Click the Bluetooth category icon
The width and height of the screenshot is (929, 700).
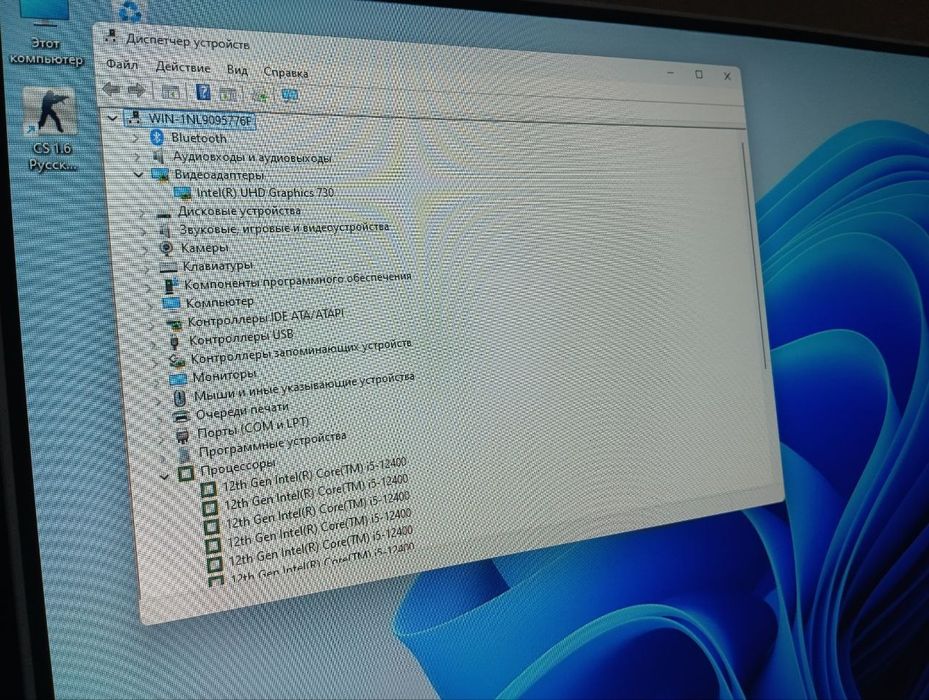pyautogui.click(x=156, y=138)
